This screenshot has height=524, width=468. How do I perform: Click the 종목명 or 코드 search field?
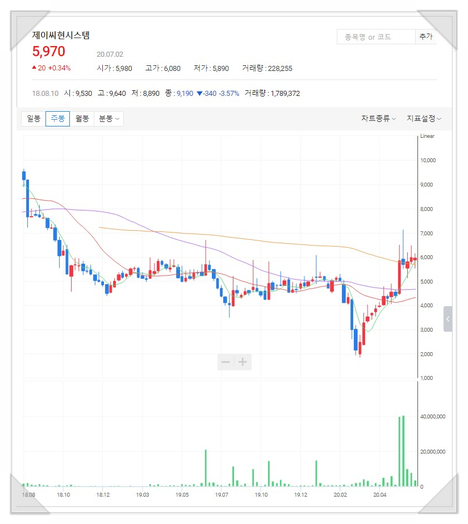click(x=376, y=37)
